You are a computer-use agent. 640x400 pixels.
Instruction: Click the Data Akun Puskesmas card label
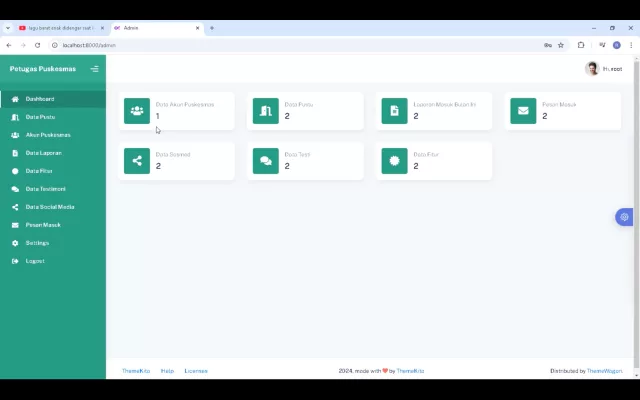click(185, 104)
